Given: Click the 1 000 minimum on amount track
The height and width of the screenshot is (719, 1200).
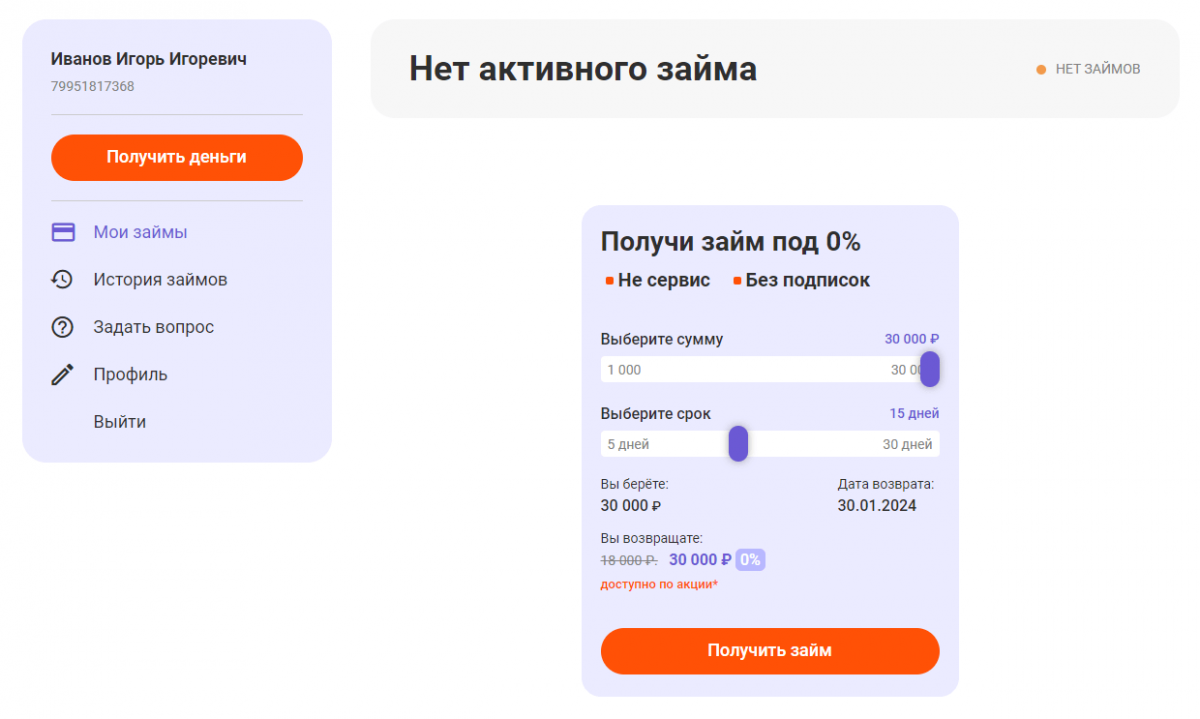Looking at the screenshot, I should click(x=624, y=370).
